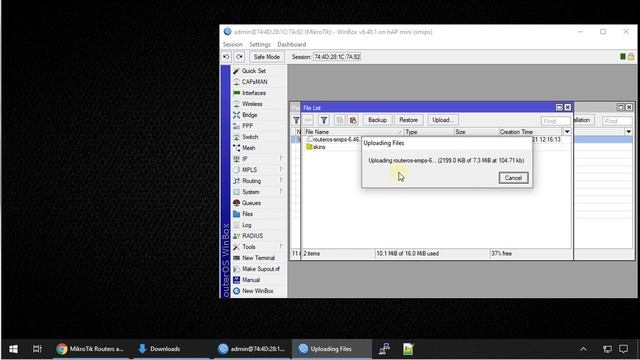The width and height of the screenshot is (640, 360).
Task: Show hidden system tray icons
Action: (x=583, y=349)
